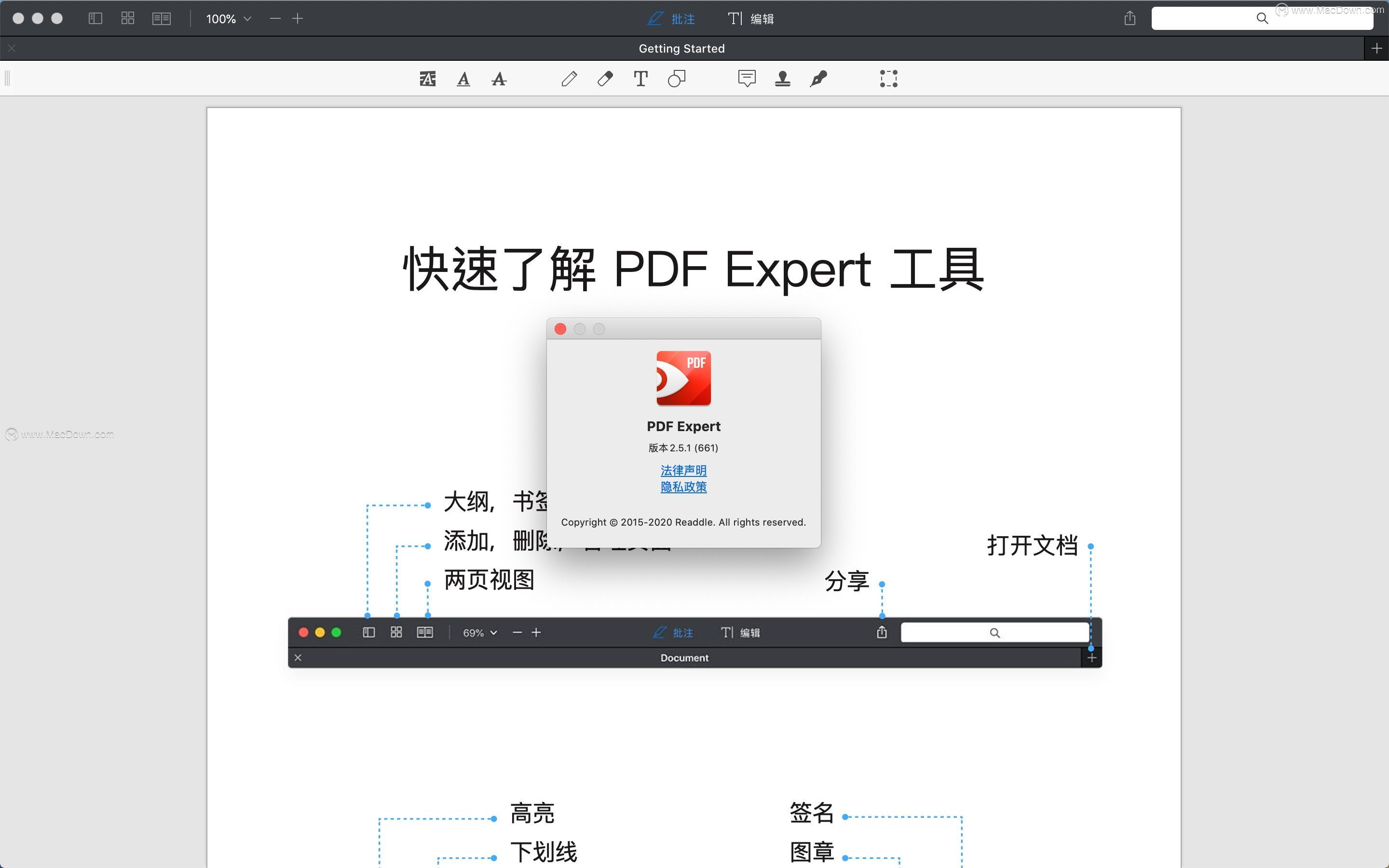1389x868 pixels.
Task: Click the 分享 label in the document
Action: (846, 582)
